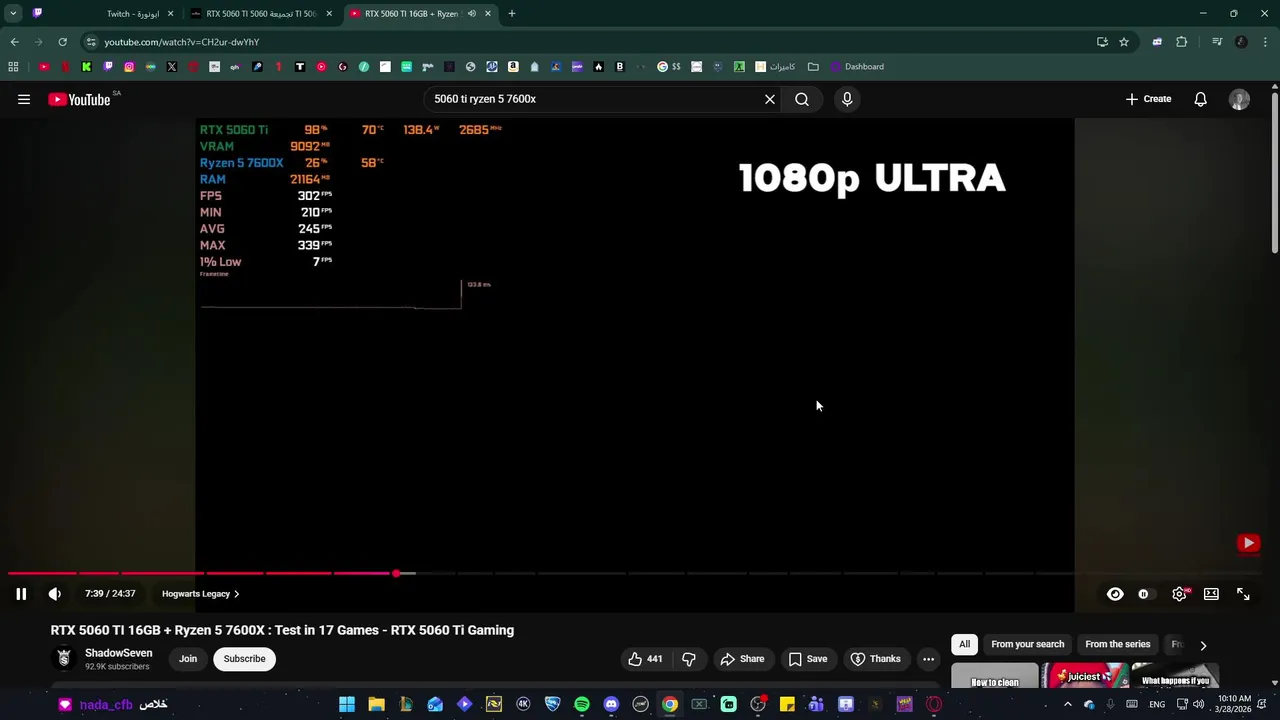Open the Chrome three-dot menu
Screen dimensions: 1280x720
pos(1266,42)
